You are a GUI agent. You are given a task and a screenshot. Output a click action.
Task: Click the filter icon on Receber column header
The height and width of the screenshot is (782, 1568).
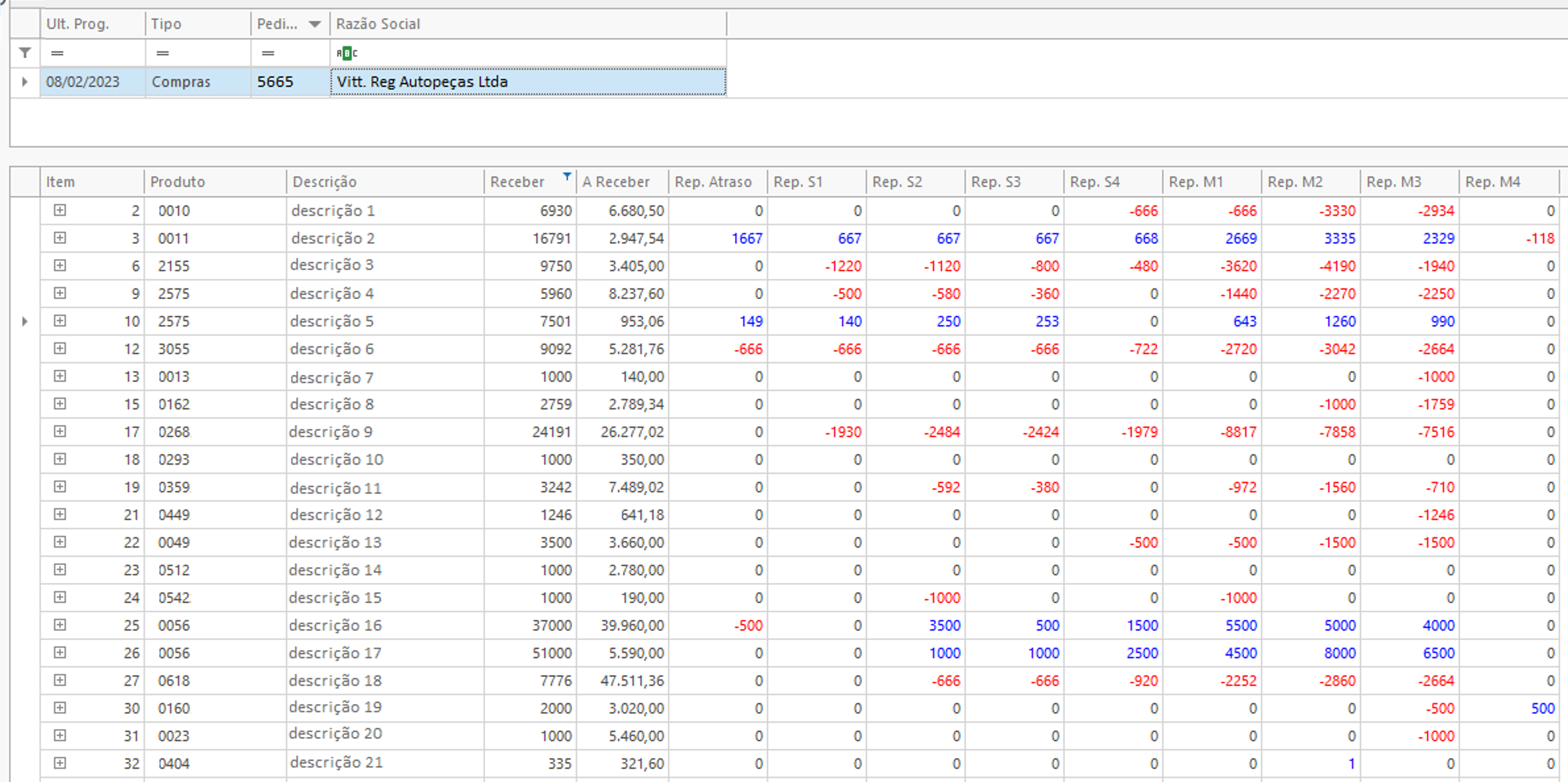click(567, 177)
